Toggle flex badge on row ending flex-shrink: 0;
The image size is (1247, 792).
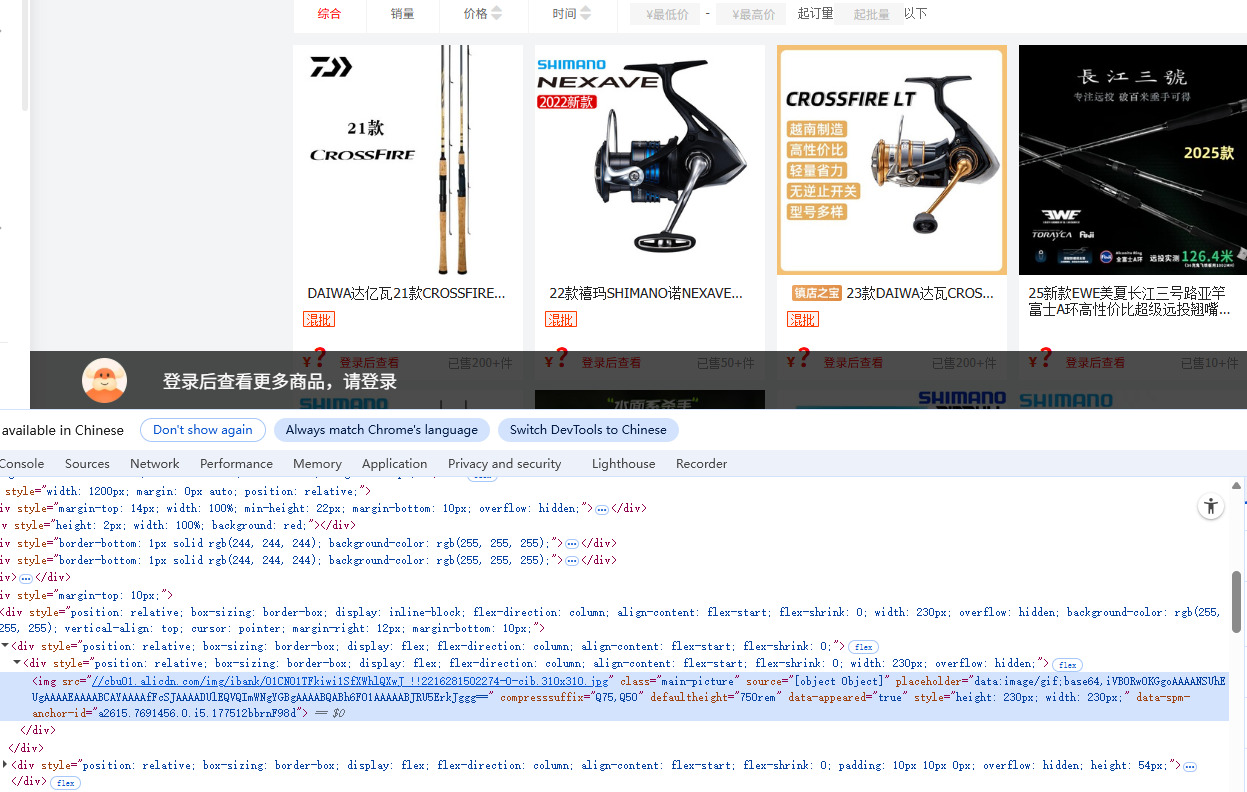tap(863, 647)
